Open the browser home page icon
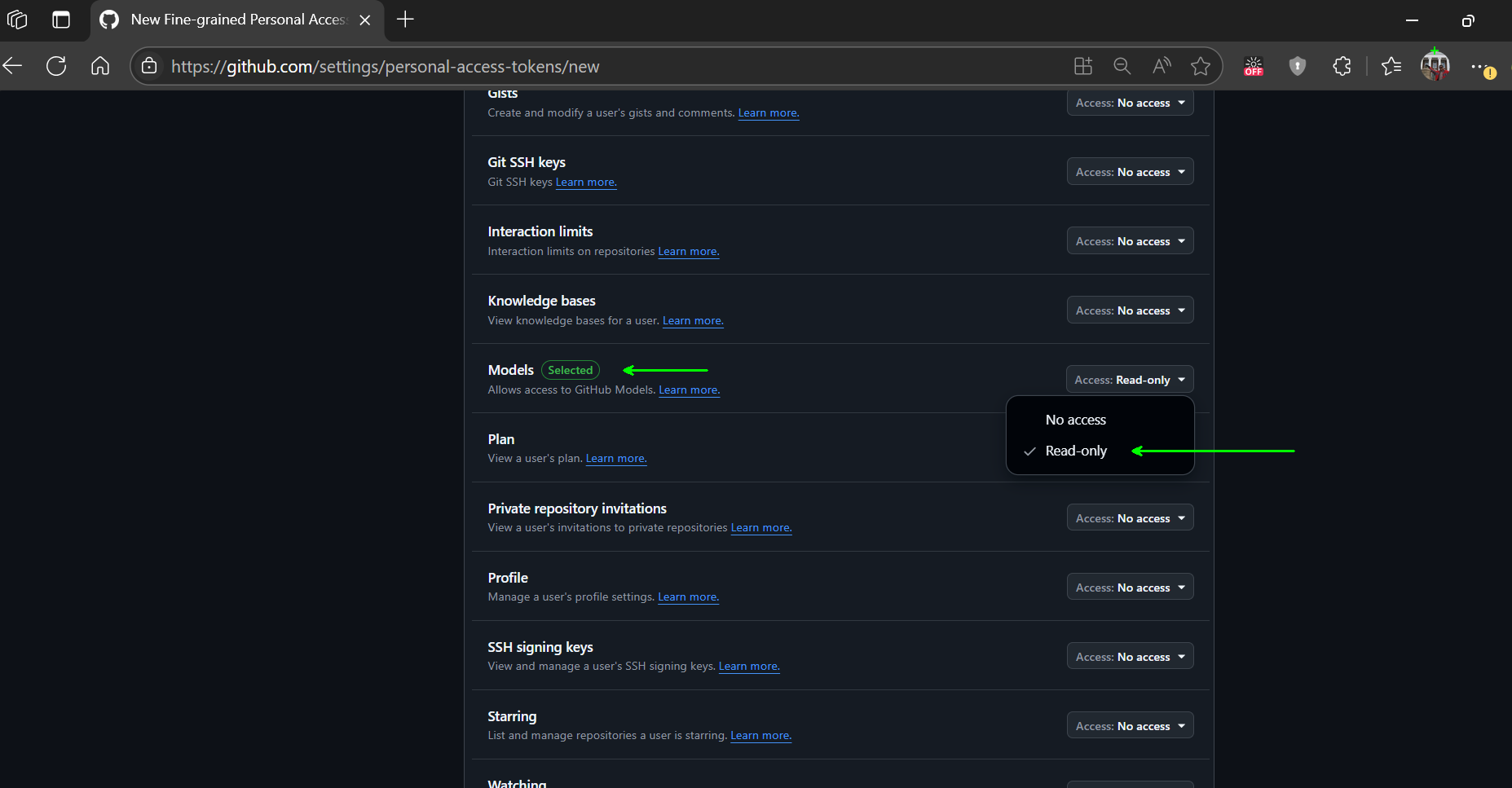The width and height of the screenshot is (1512, 788). [x=100, y=66]
